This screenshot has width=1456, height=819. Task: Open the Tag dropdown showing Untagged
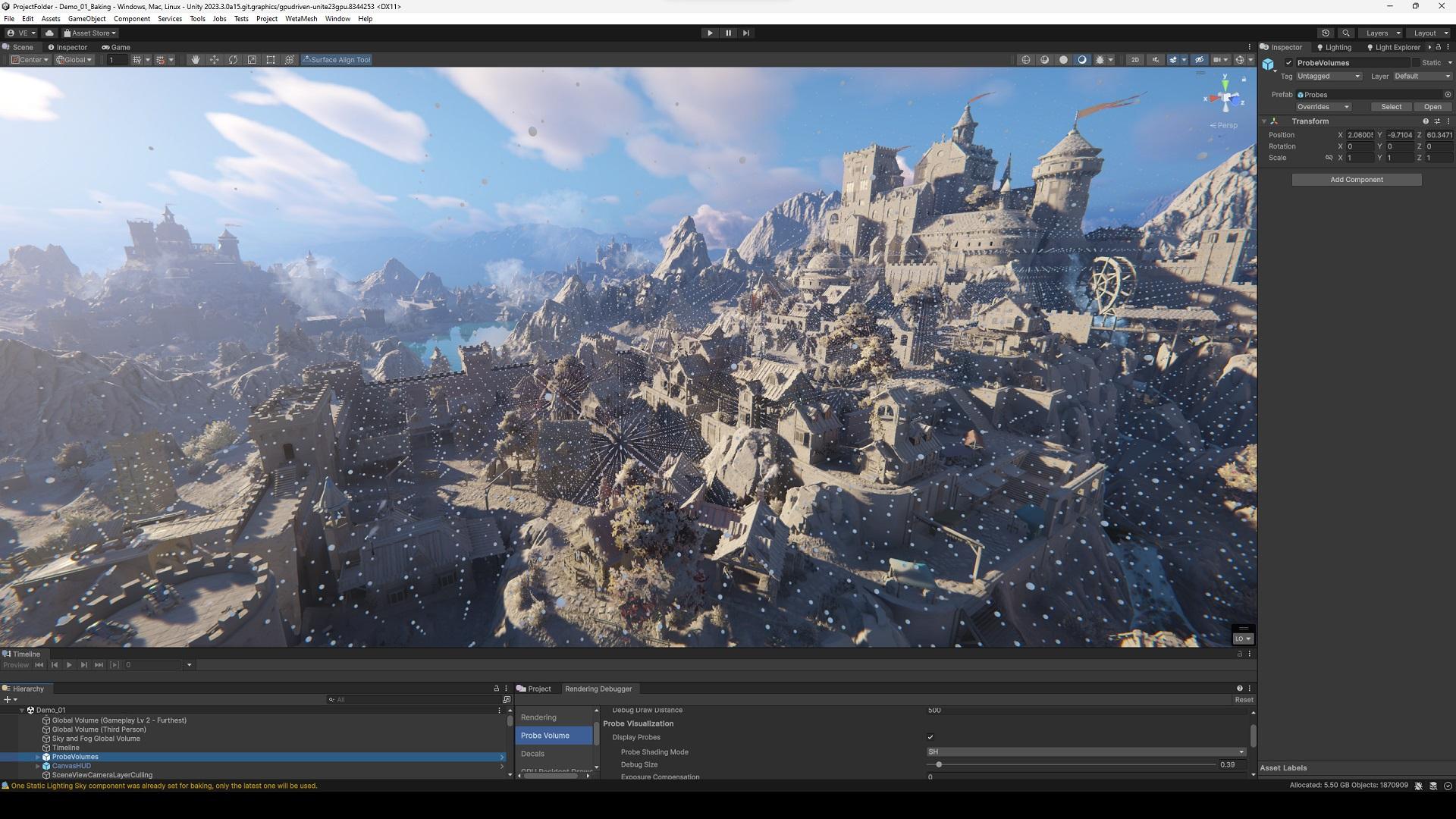(1329, 77)
